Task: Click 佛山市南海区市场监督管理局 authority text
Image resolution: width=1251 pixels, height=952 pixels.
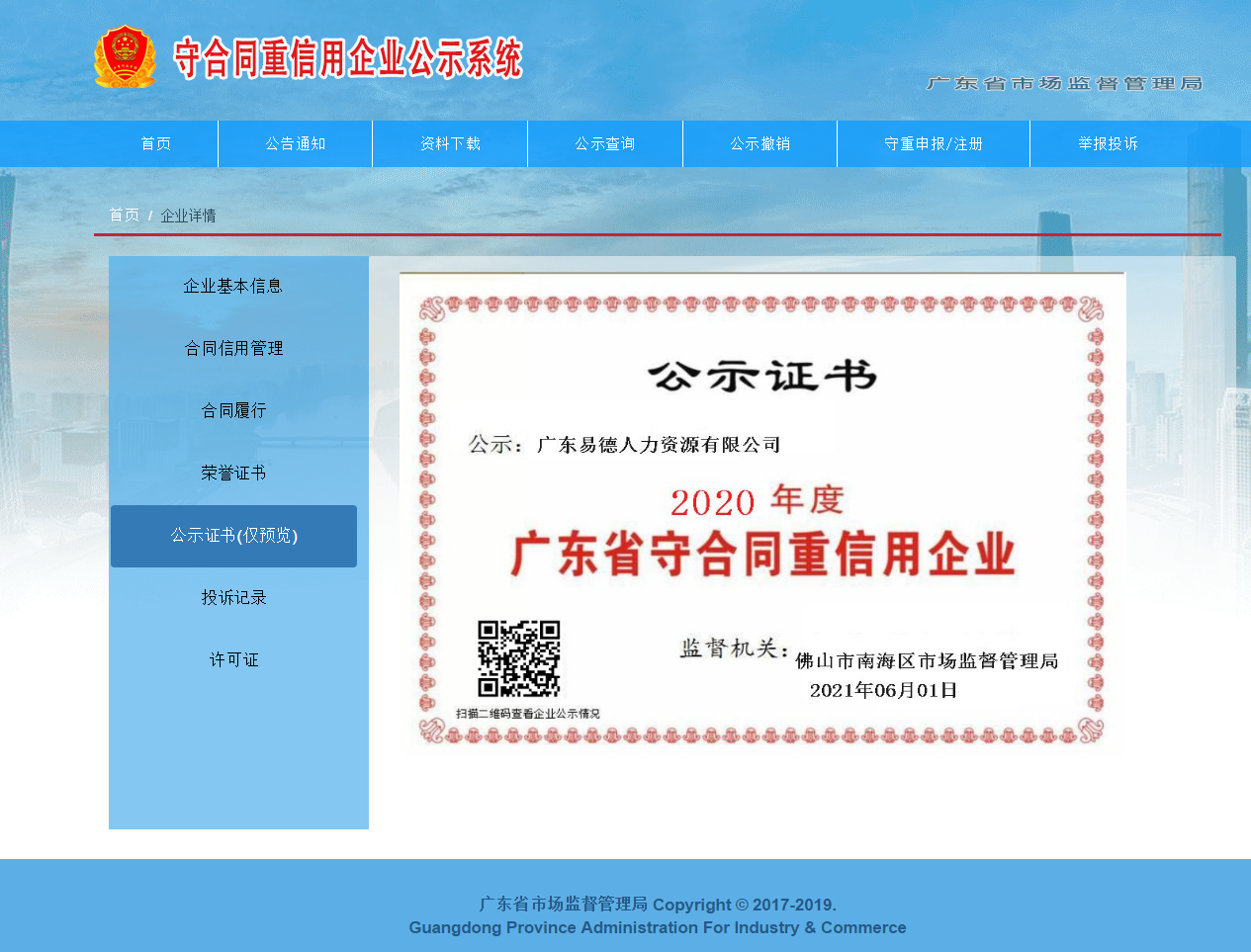Action: pos(927,660)
